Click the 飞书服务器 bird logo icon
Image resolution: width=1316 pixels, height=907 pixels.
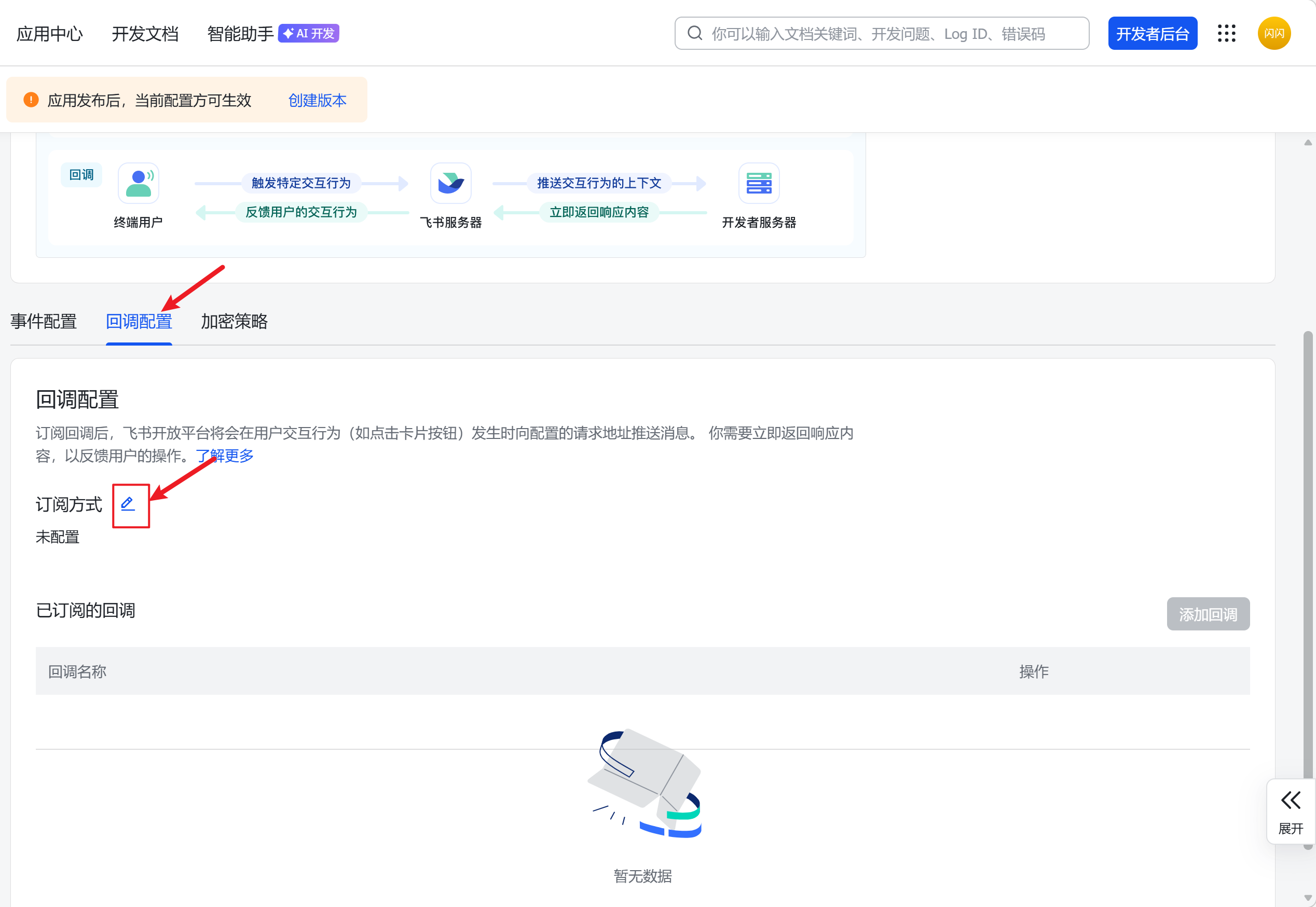[x=450, y=184]
